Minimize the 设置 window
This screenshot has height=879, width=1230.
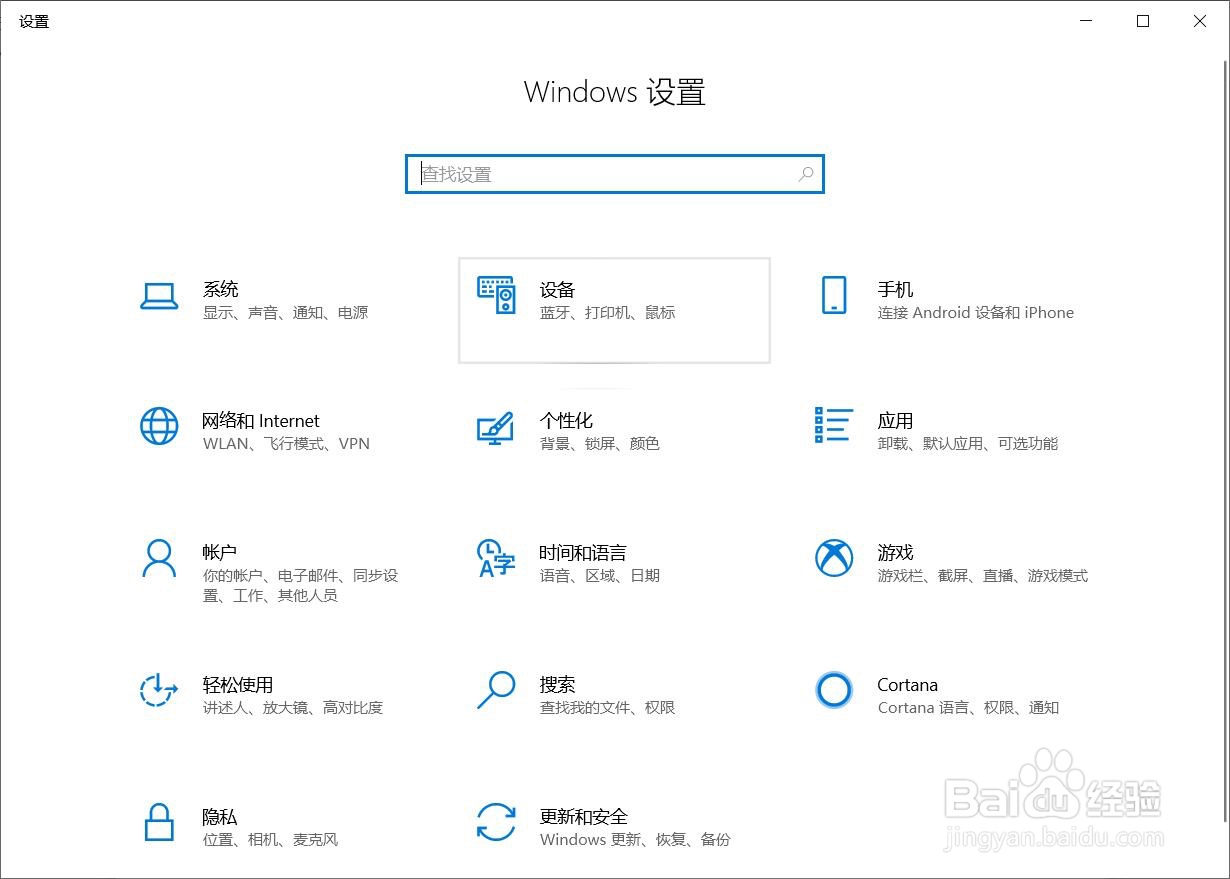[x=1086, y=21]
